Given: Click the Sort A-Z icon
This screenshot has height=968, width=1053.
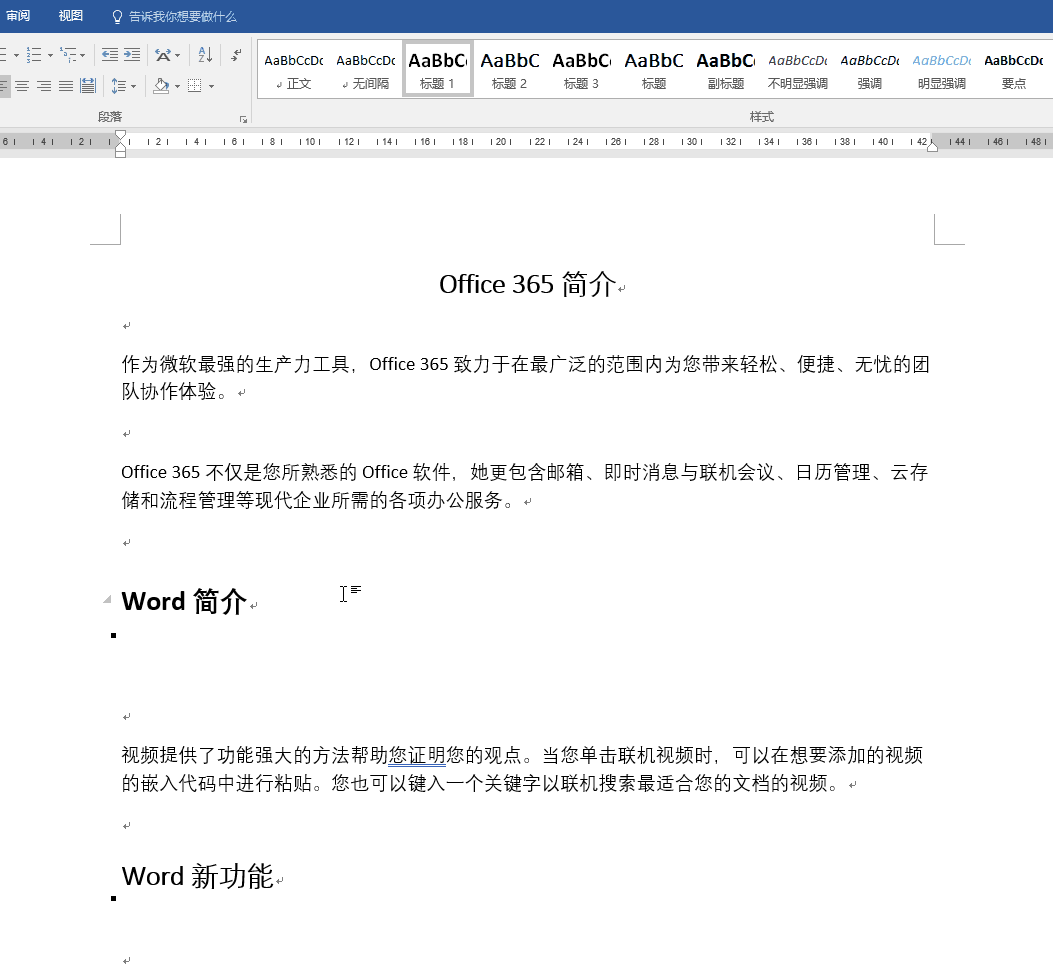Looking at the screenshot, I should point(205,54).
